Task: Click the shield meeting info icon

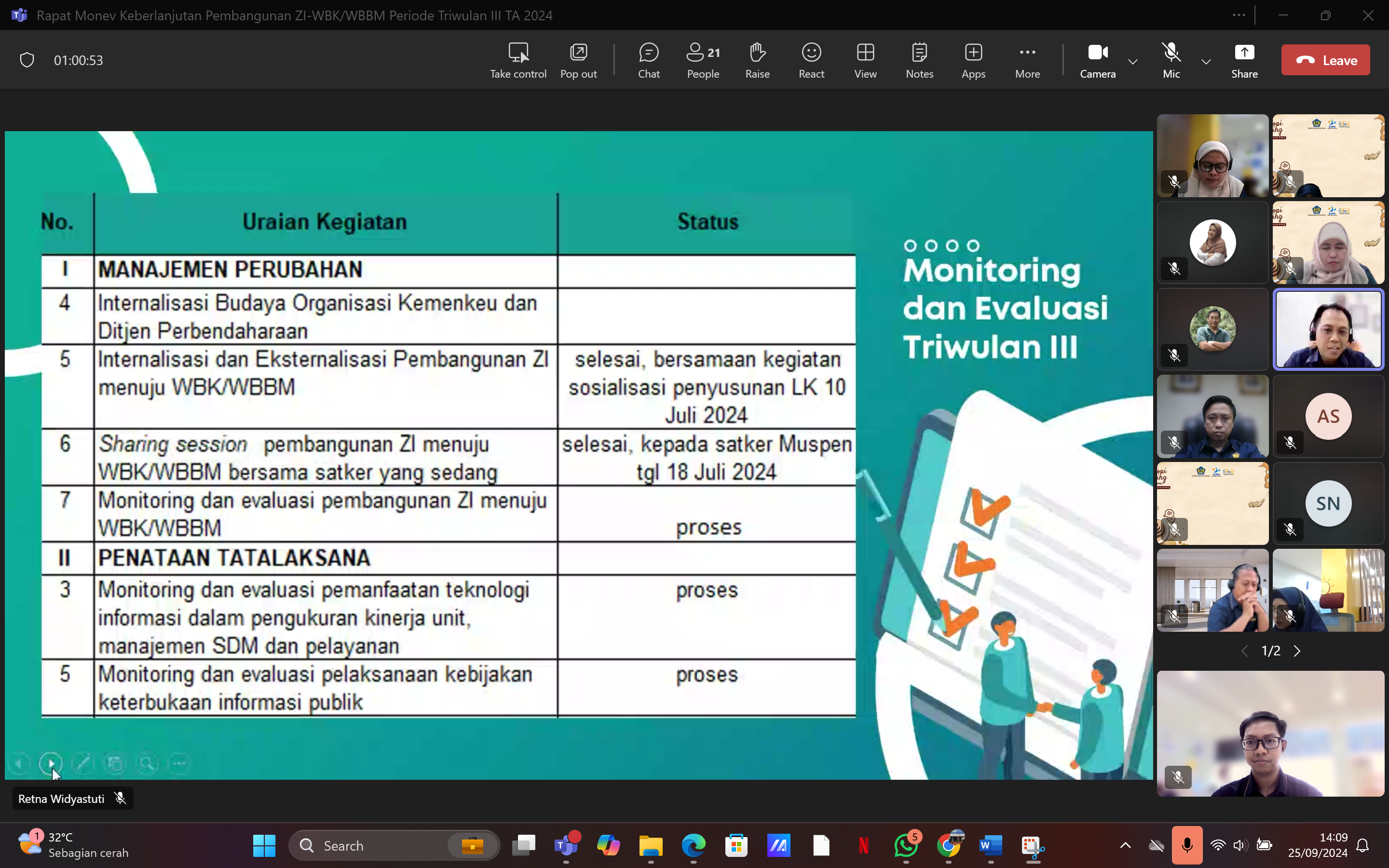Action: tap(27, 60)
